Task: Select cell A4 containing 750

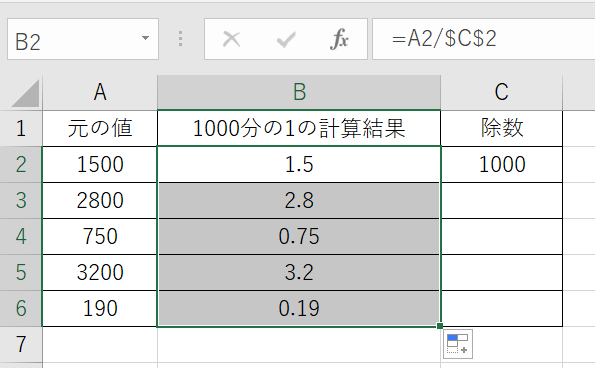Action: click(100, 236)
